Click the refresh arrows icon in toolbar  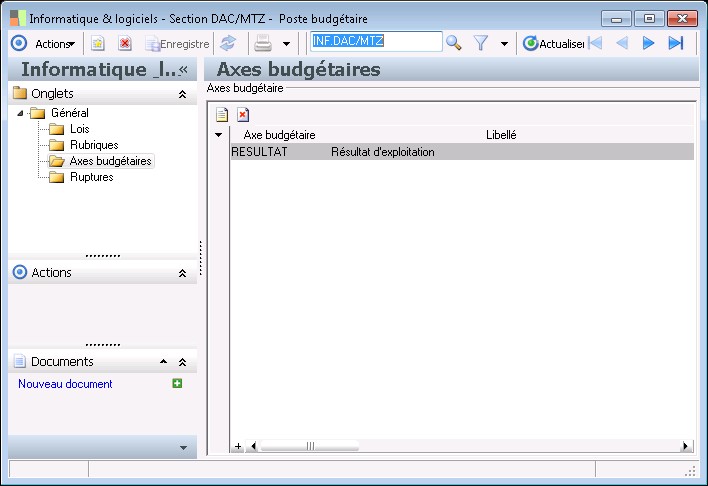tap(228, 43)
